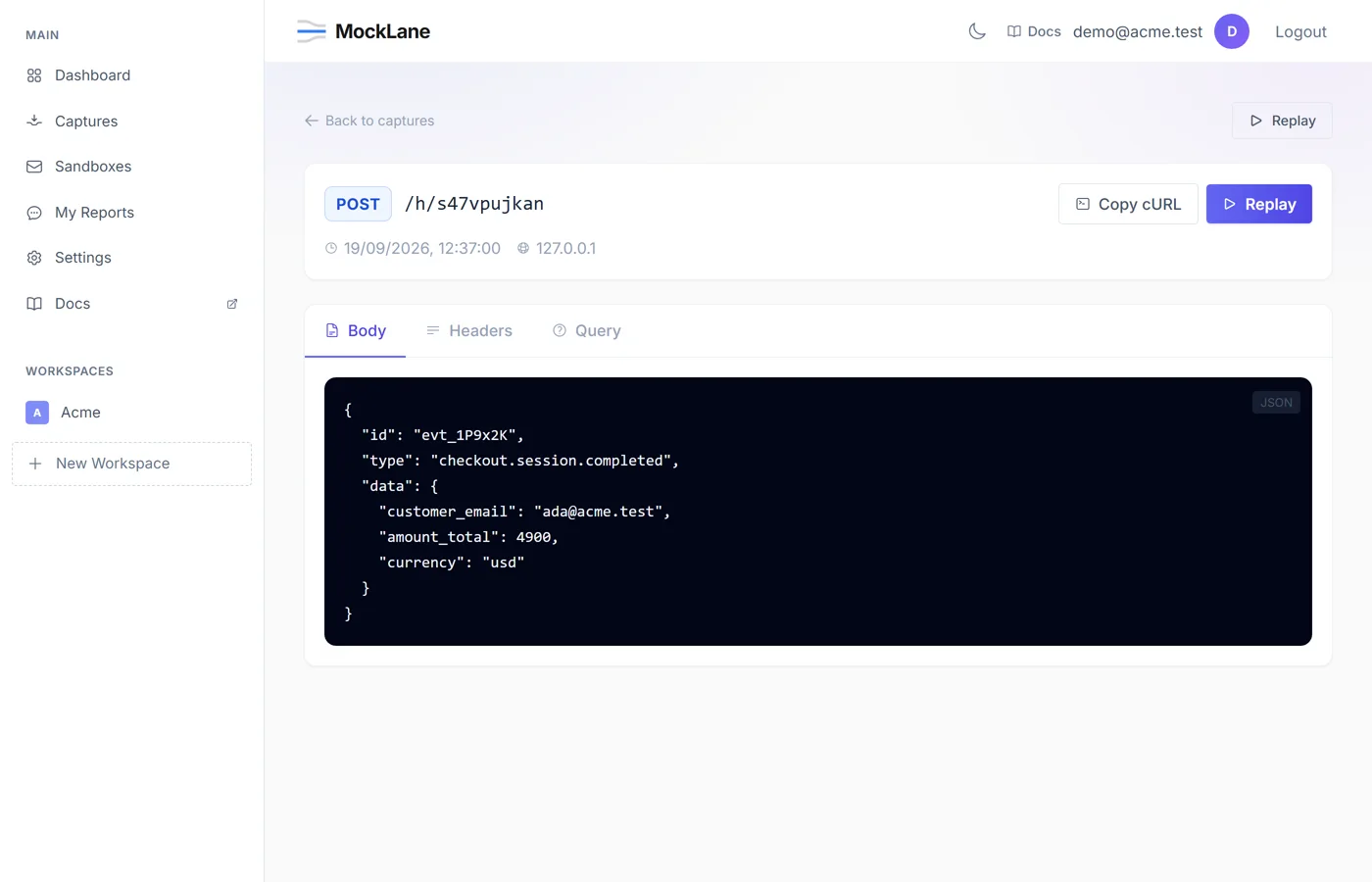Click the outlined Replay button at top
Screen dimensions: 1372x882
[x=1282, y=121]
